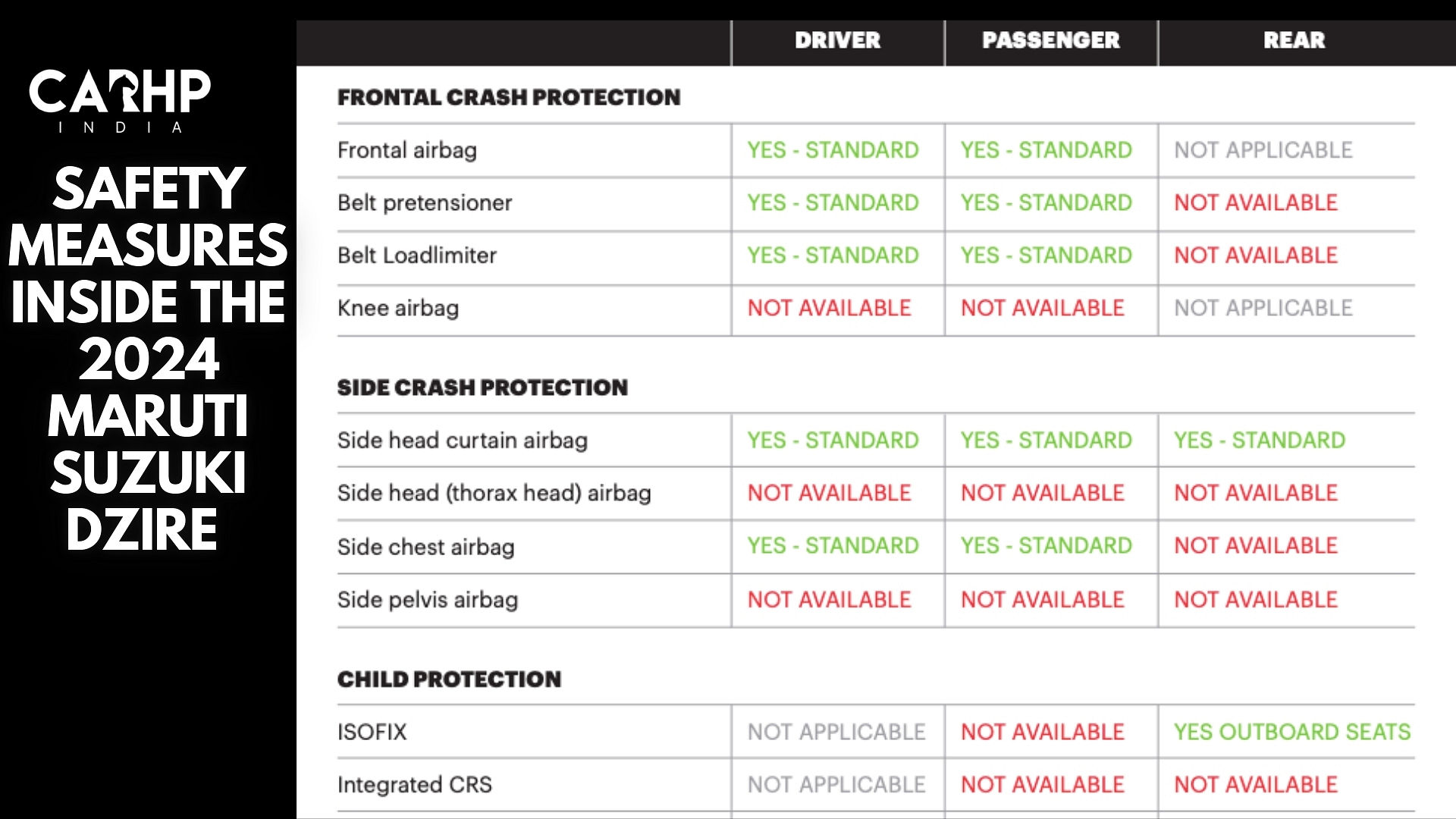The height and width of the screenshot is (819, 1456).
Task: Click the Side Crash Protection heading
Action: pyautogui.click(x=482, y=388)
